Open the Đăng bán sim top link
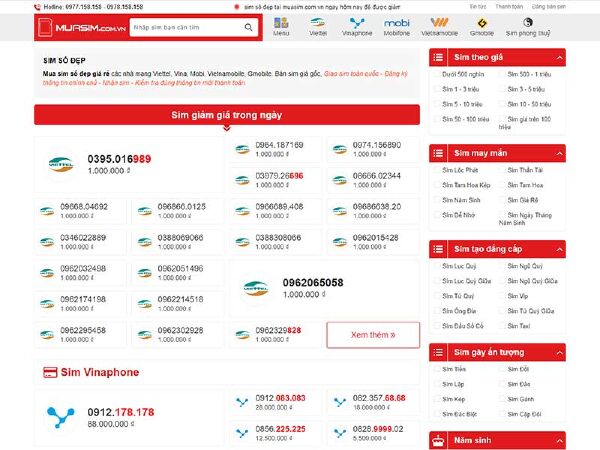Image resolution: width=600 pixels, height=450 pixels. (549, 7)
